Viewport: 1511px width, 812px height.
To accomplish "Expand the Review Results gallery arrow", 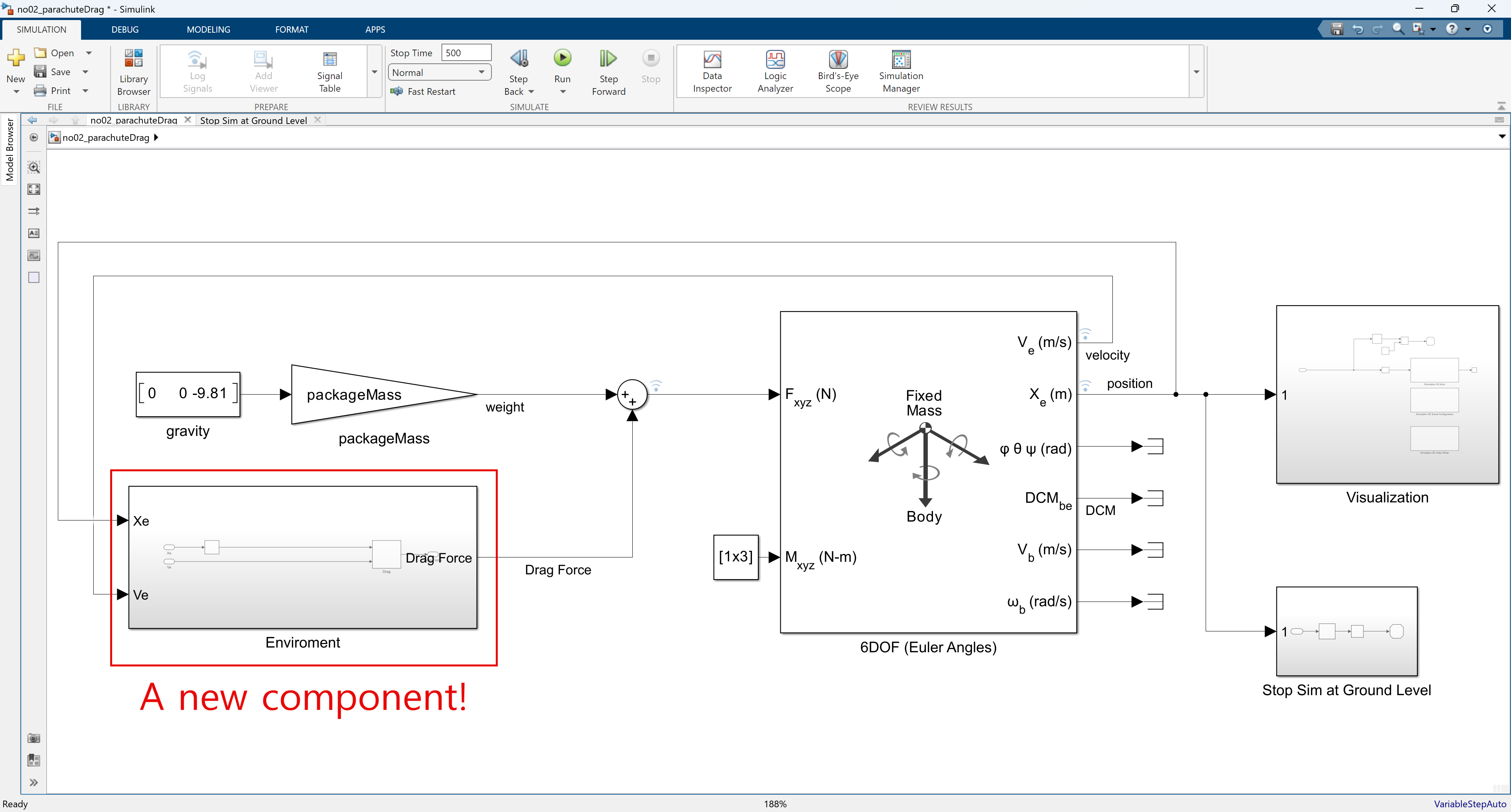I will pos(1196,72).
